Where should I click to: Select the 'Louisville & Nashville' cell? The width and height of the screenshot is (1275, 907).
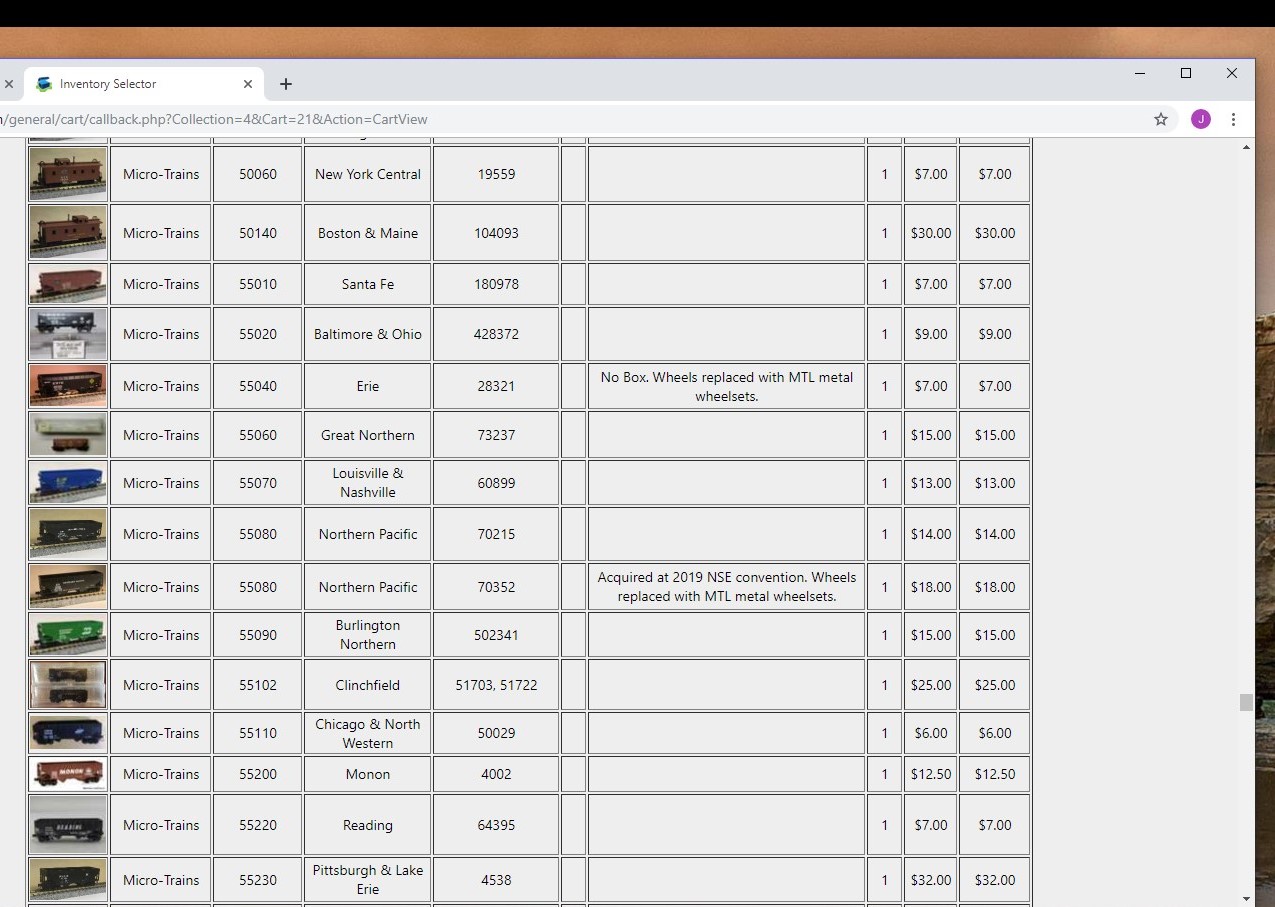coord(368,483)
